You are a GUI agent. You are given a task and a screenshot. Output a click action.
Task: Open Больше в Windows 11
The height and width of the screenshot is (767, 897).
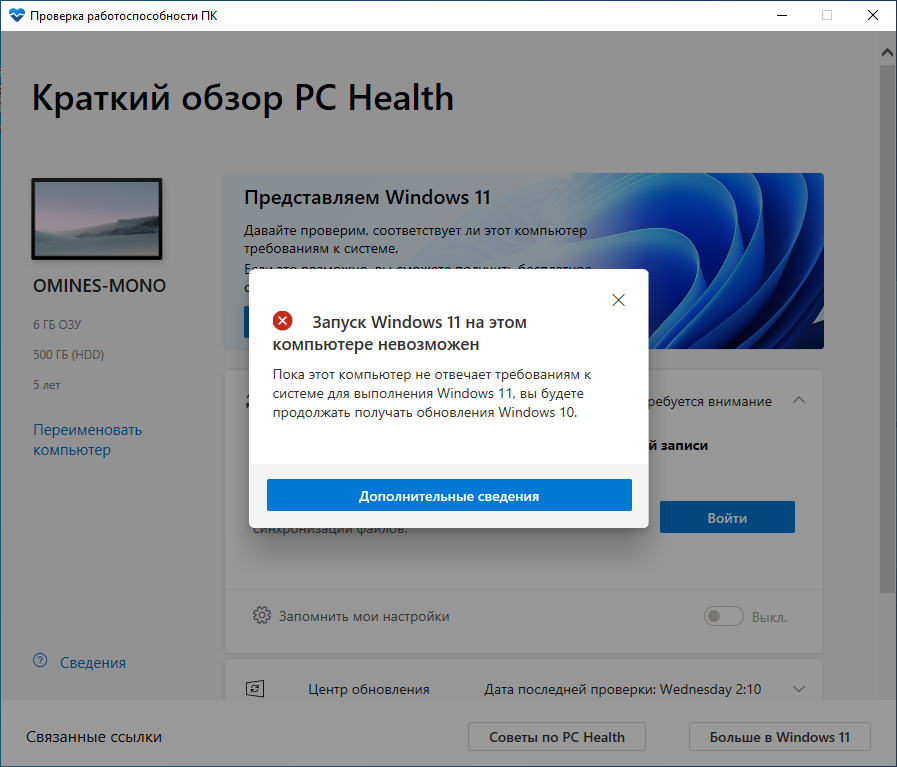780,737
